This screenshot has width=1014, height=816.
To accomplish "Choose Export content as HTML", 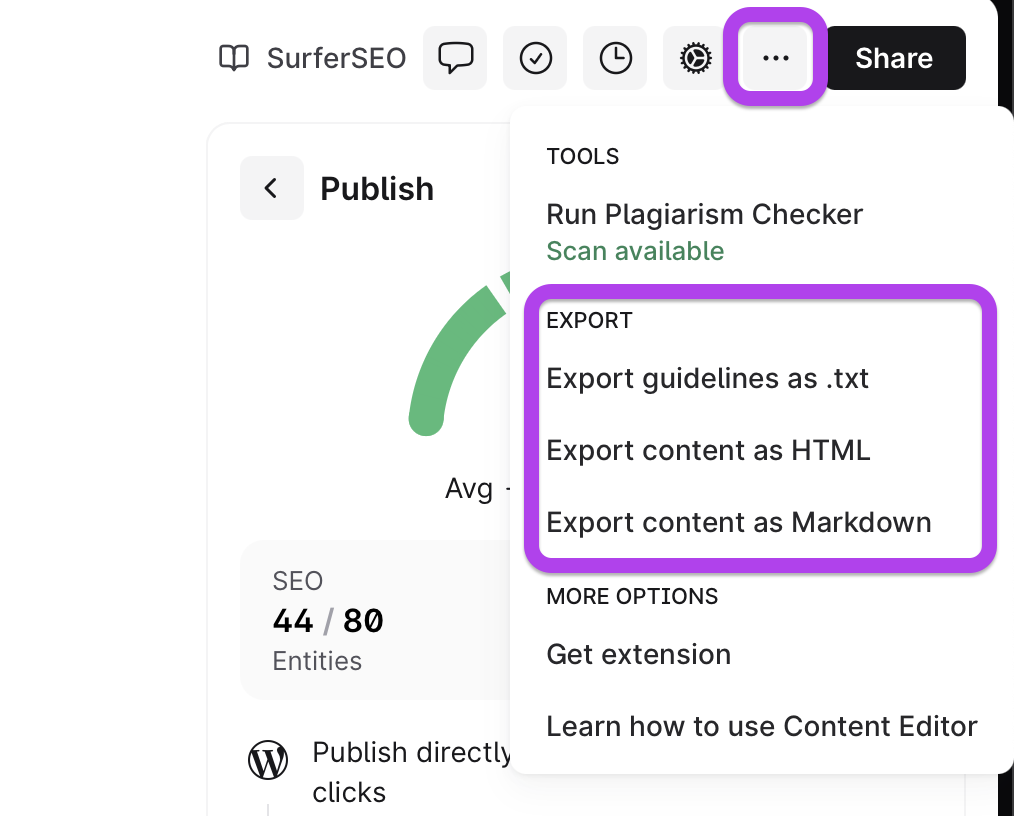I will (708, 451).
